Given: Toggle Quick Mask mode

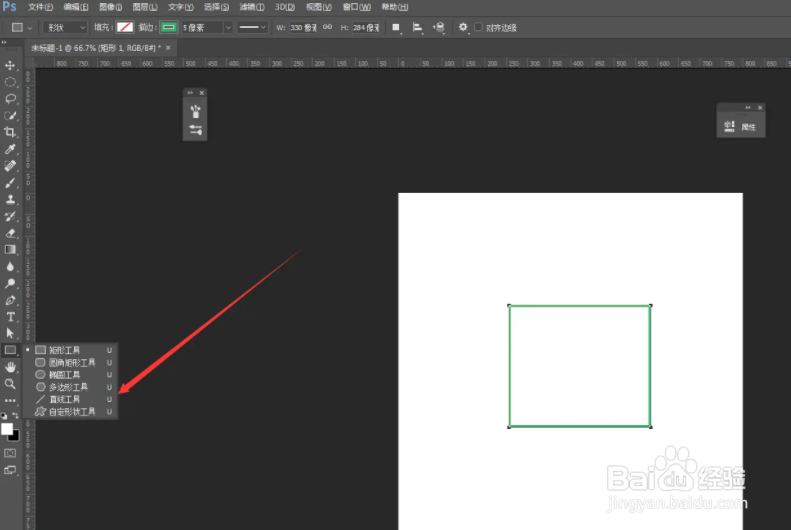Looking at the screenshot, I should (10, 453).
